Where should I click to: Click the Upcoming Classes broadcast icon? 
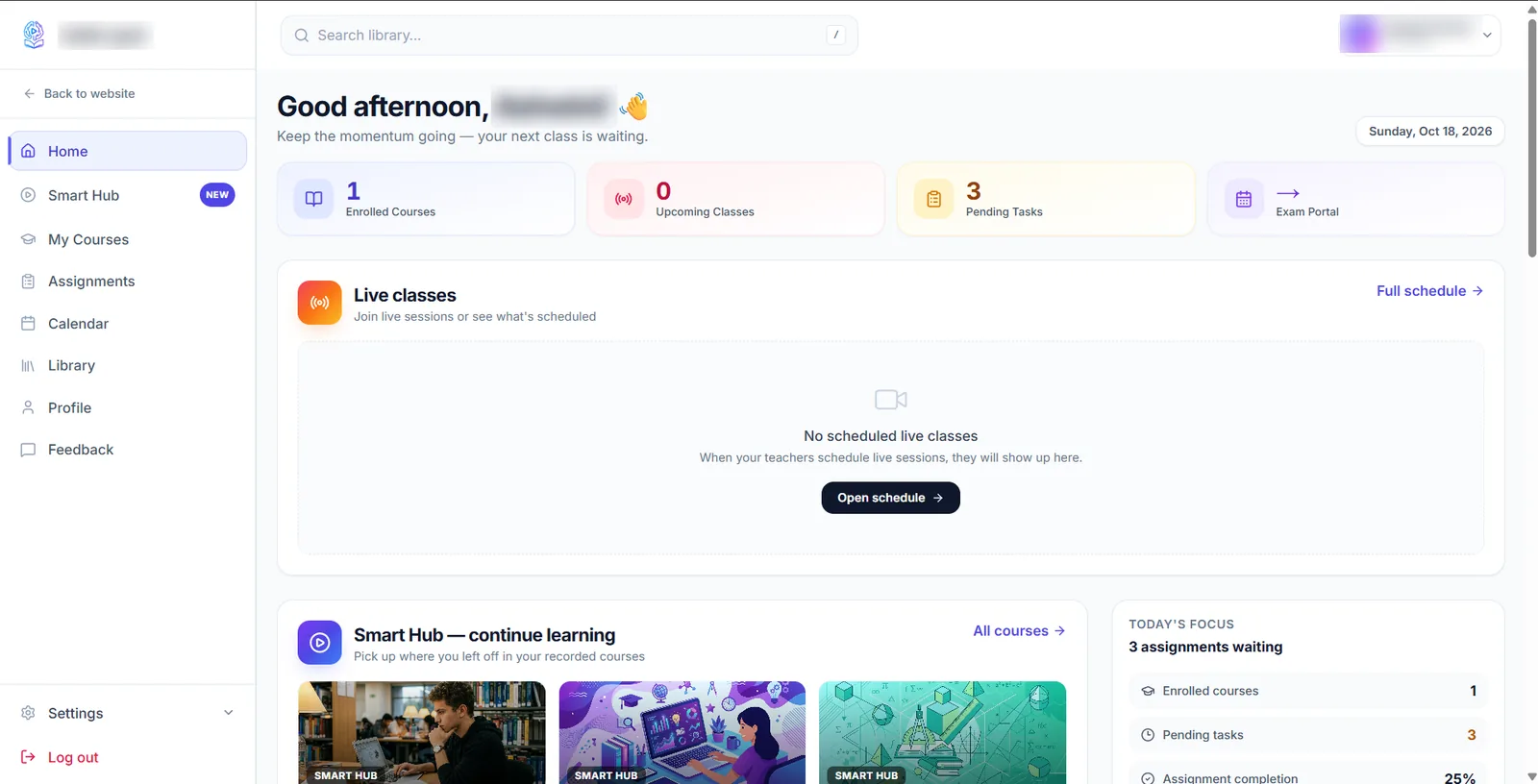click(x=624, y=199)
